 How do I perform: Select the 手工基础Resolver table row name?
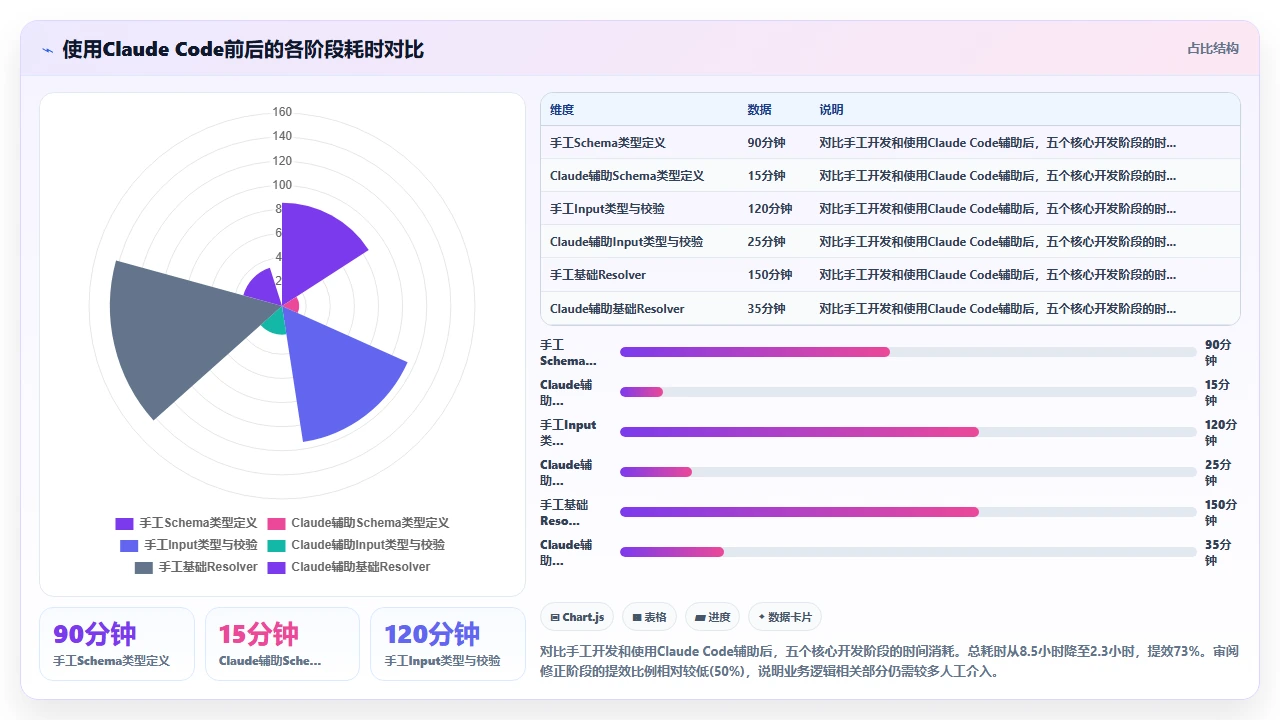[598, 275]
